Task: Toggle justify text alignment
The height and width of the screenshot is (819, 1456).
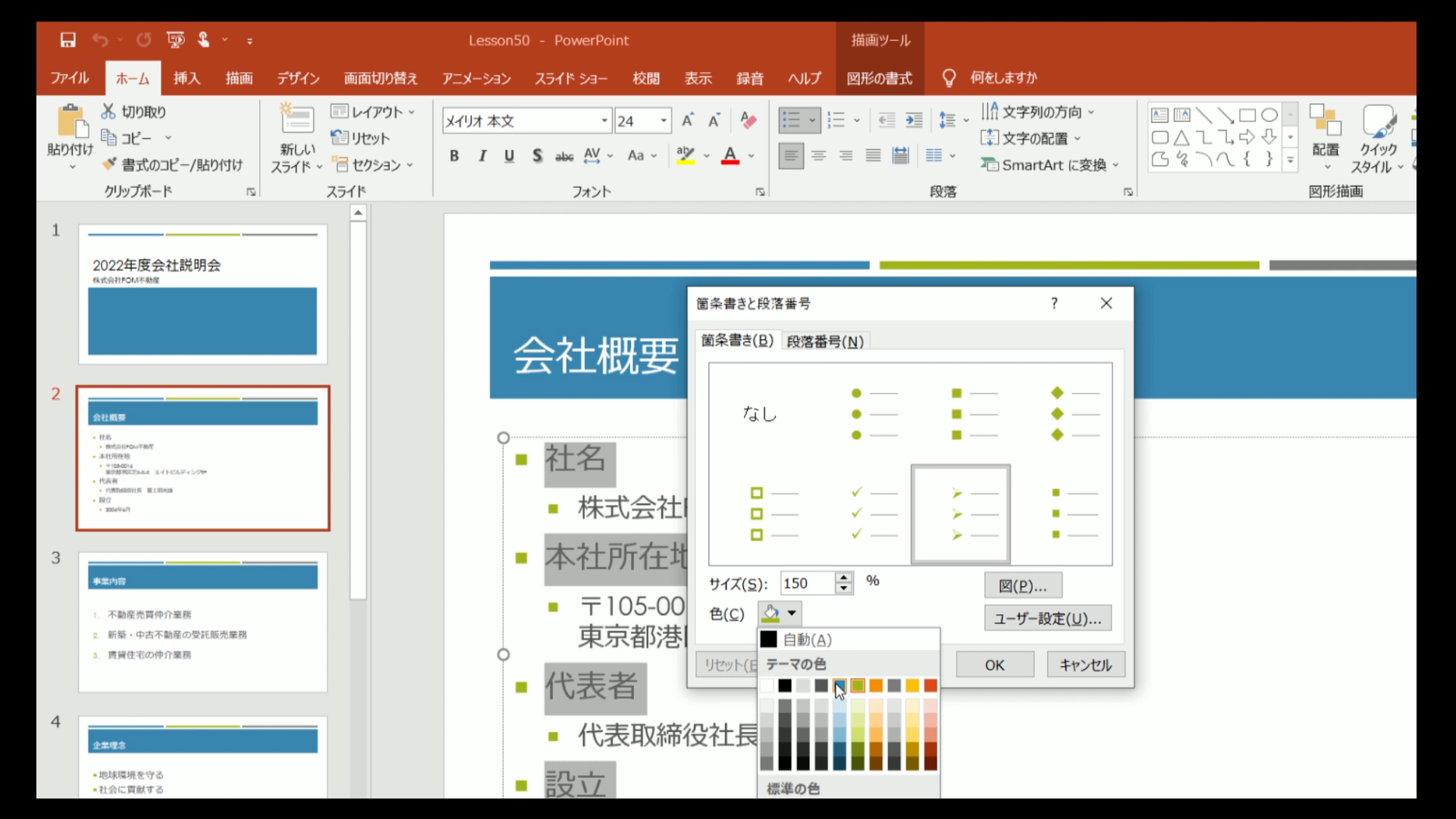Action: click(873, 155)
